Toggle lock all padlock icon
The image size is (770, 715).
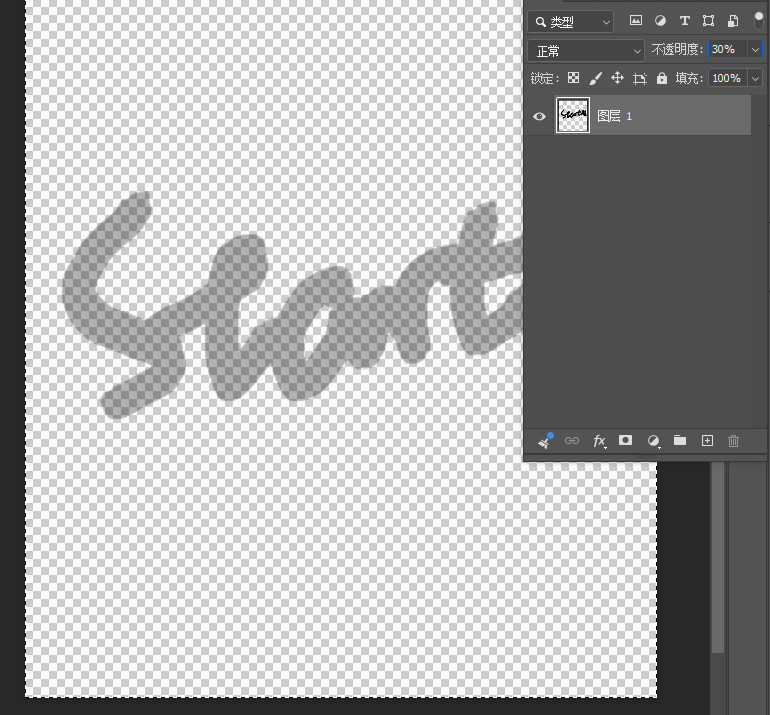[662, 78]
